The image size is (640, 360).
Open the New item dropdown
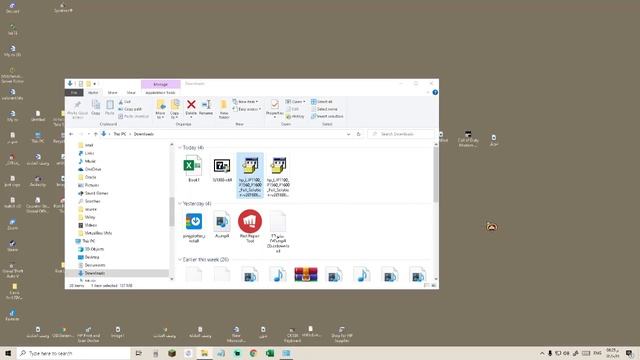[x=246, y=101]
